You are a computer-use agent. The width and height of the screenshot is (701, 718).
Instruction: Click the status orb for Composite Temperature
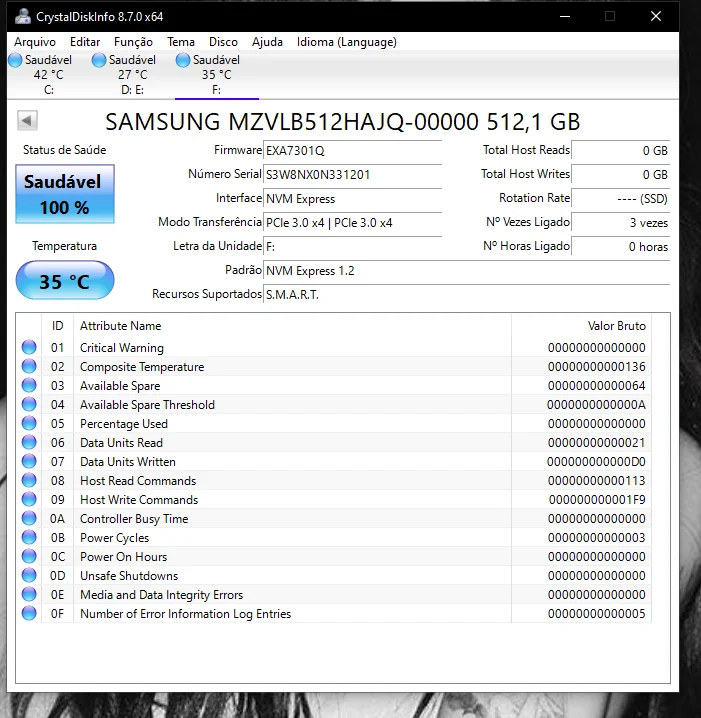(x=29, y=366)
